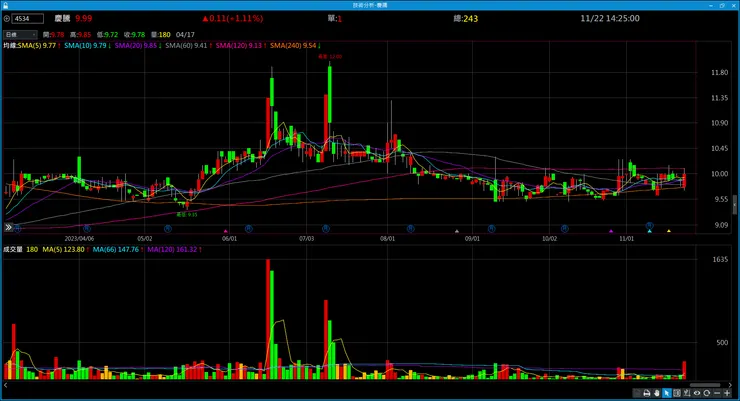The image size is (740, 401).
Task: Zoom out with the minus icon
Action: coord(717,393)
